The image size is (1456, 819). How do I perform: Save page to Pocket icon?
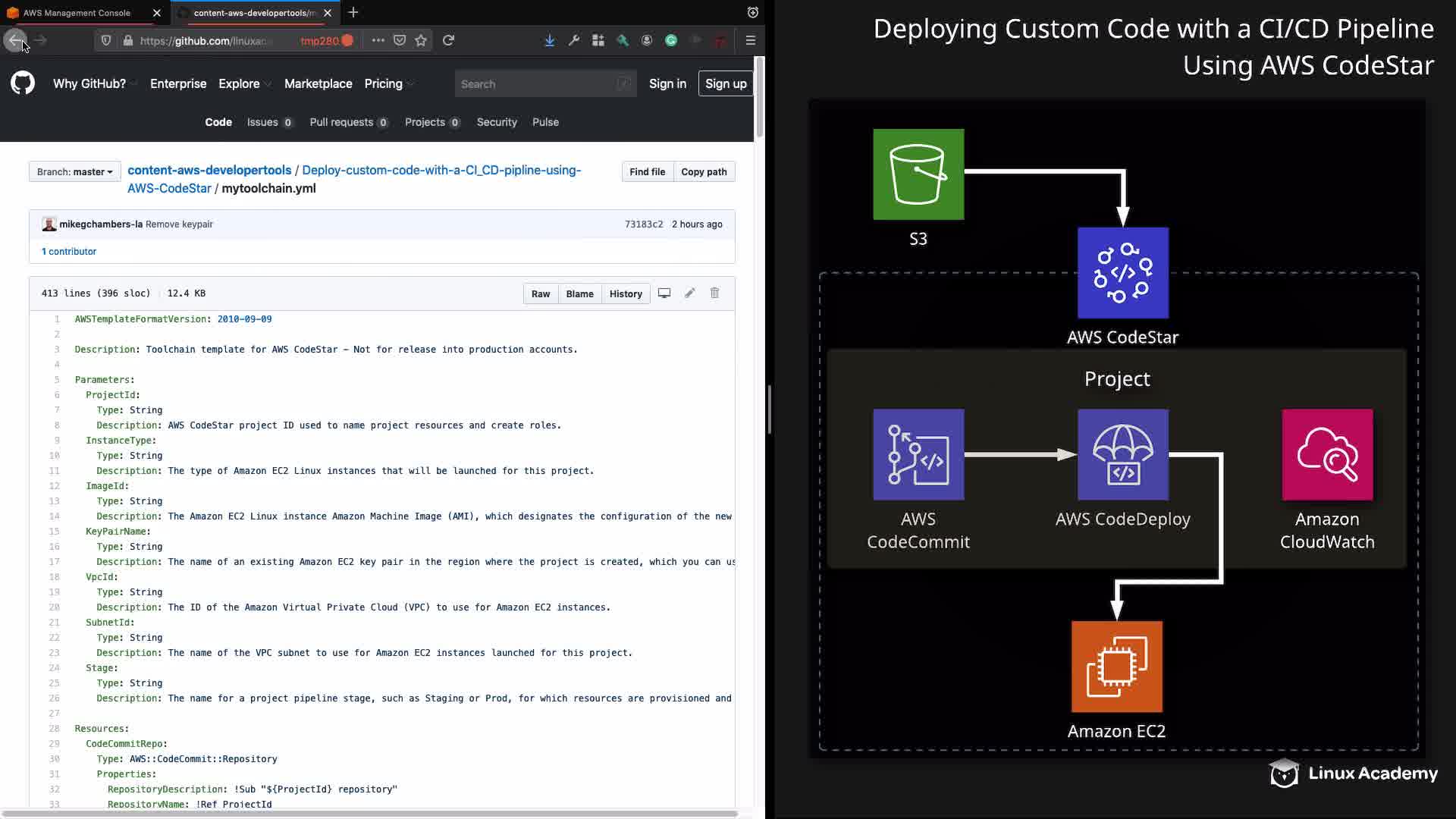400,40
